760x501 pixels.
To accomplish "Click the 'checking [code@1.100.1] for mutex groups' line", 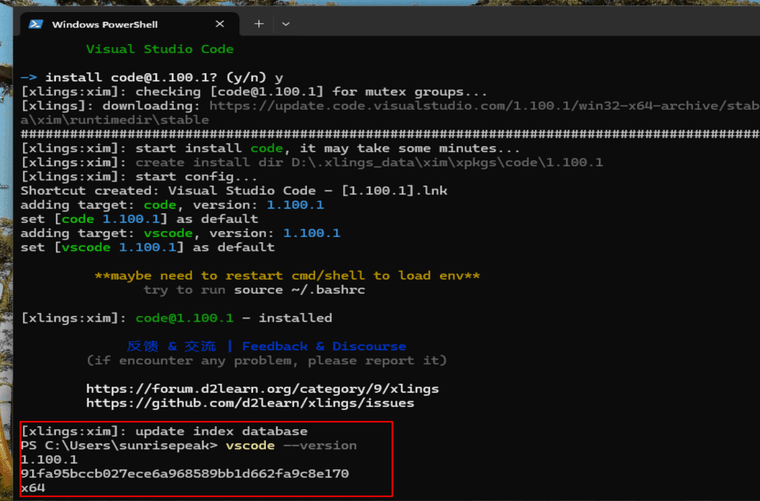I will point(254,92).
